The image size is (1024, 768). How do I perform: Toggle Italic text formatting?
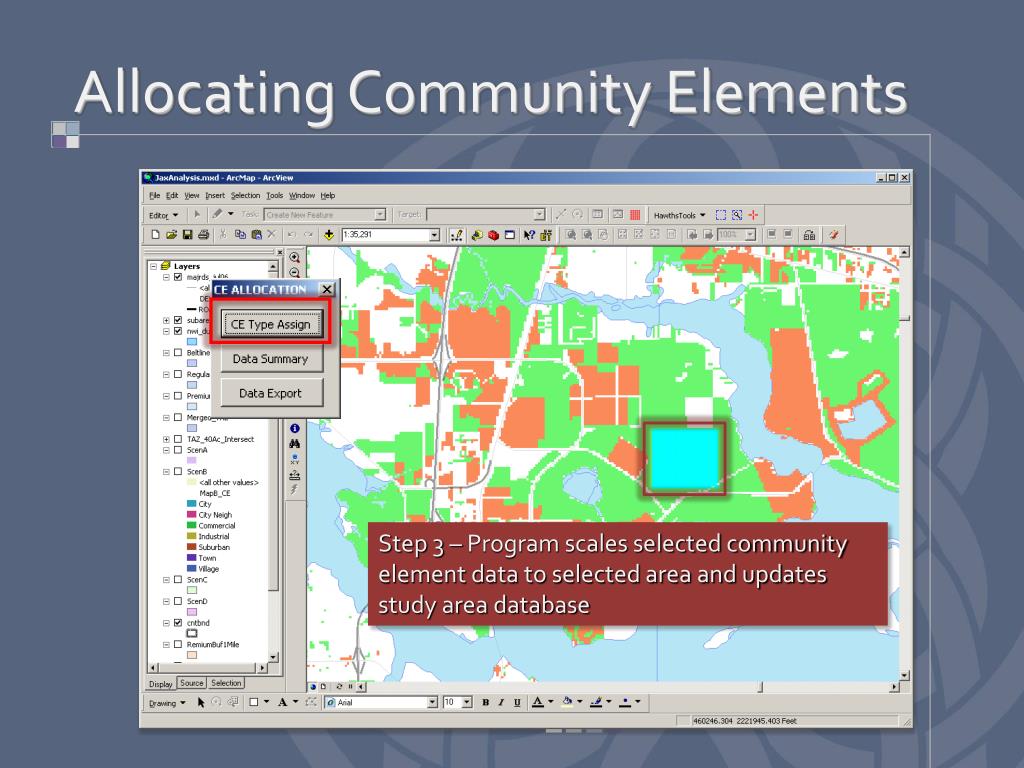[501, 702]
